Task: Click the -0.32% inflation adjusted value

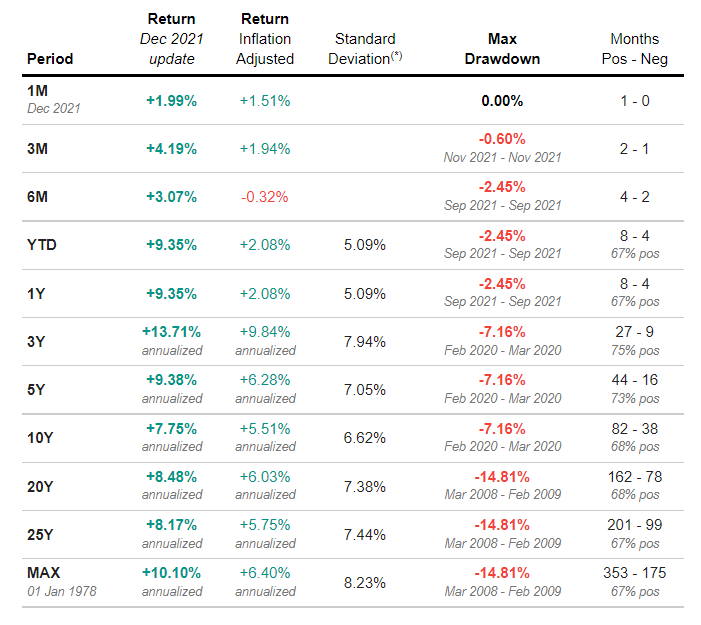Action: point(265,197)
